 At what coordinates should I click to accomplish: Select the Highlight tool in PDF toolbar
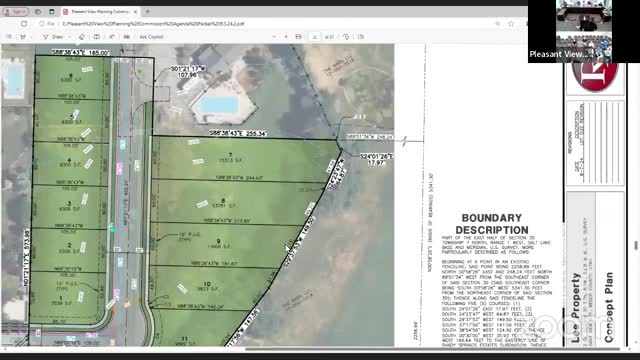point(22,37)
